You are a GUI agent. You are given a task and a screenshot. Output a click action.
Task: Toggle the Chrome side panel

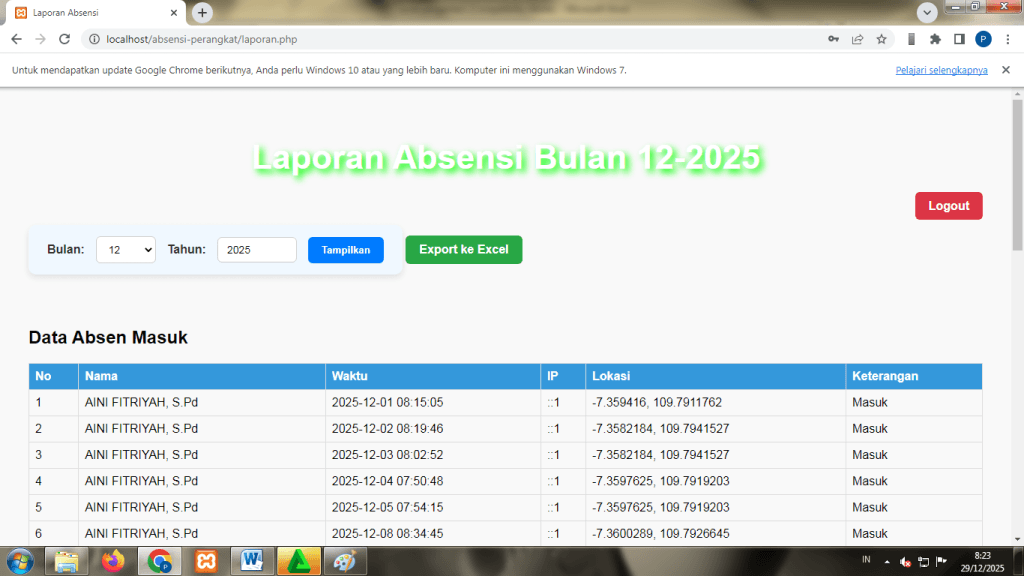click(x=959, y=39)
